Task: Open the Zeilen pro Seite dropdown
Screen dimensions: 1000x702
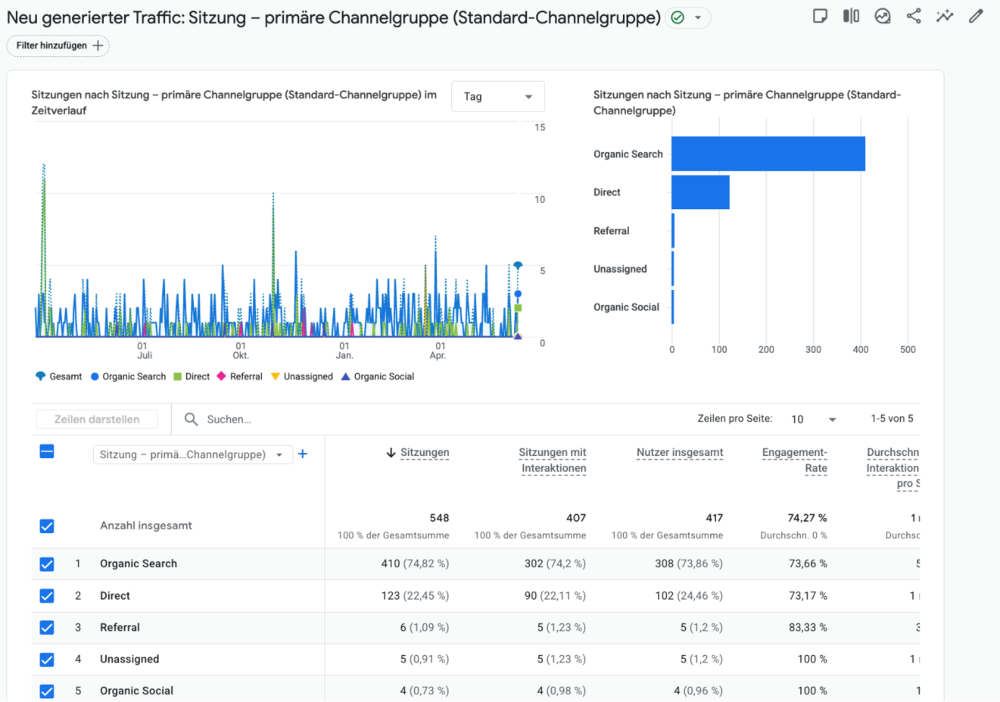Action: coord(814,419)
